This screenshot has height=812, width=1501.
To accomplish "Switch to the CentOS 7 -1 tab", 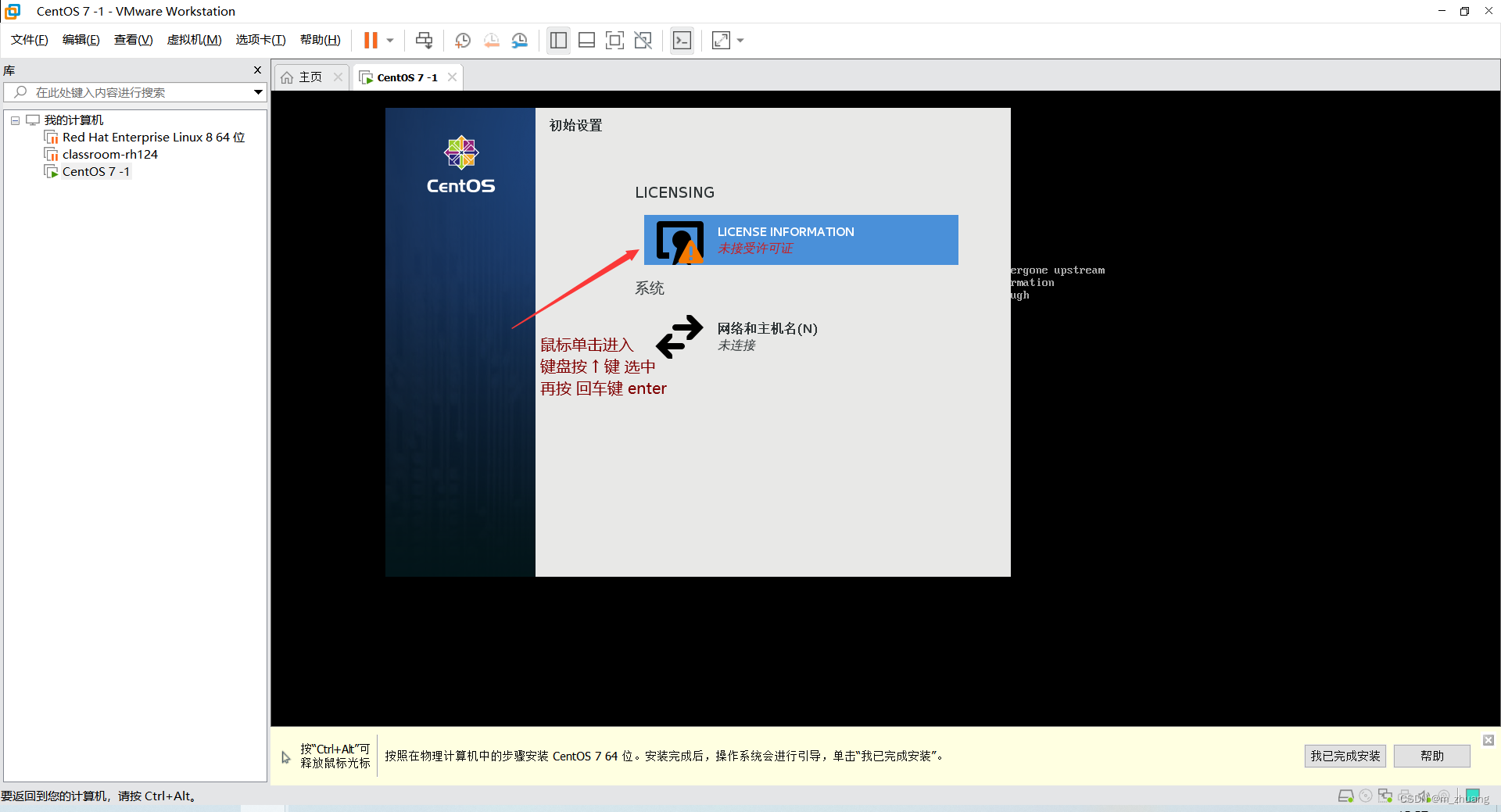I will pos(407,77).
